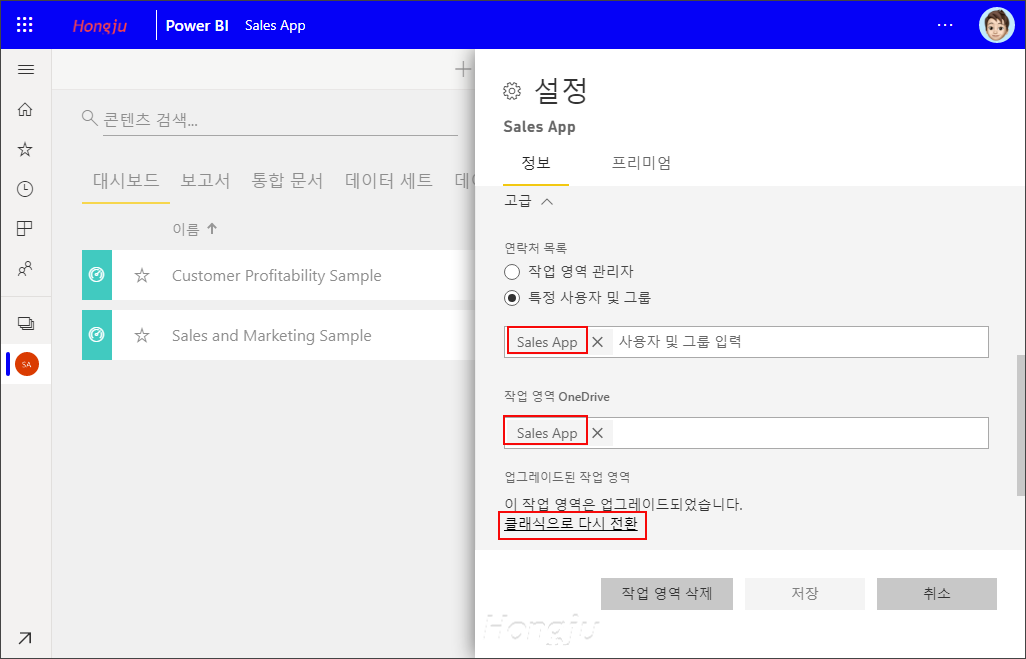Click the 취소 cancel button

(936, 594)
